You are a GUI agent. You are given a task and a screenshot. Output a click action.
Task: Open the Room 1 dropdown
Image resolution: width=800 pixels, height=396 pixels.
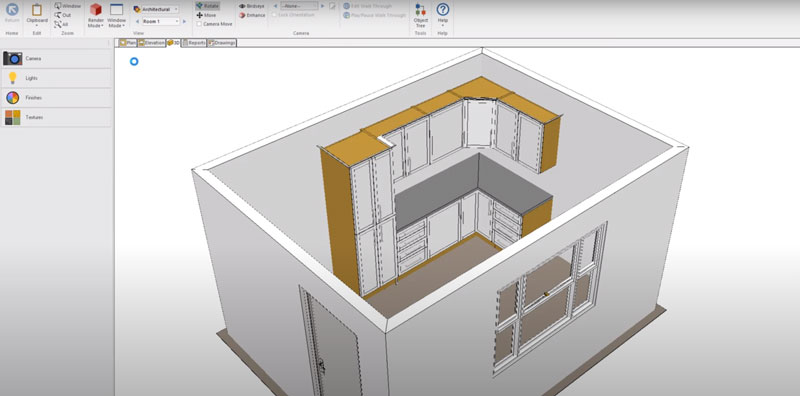(161, 21)
